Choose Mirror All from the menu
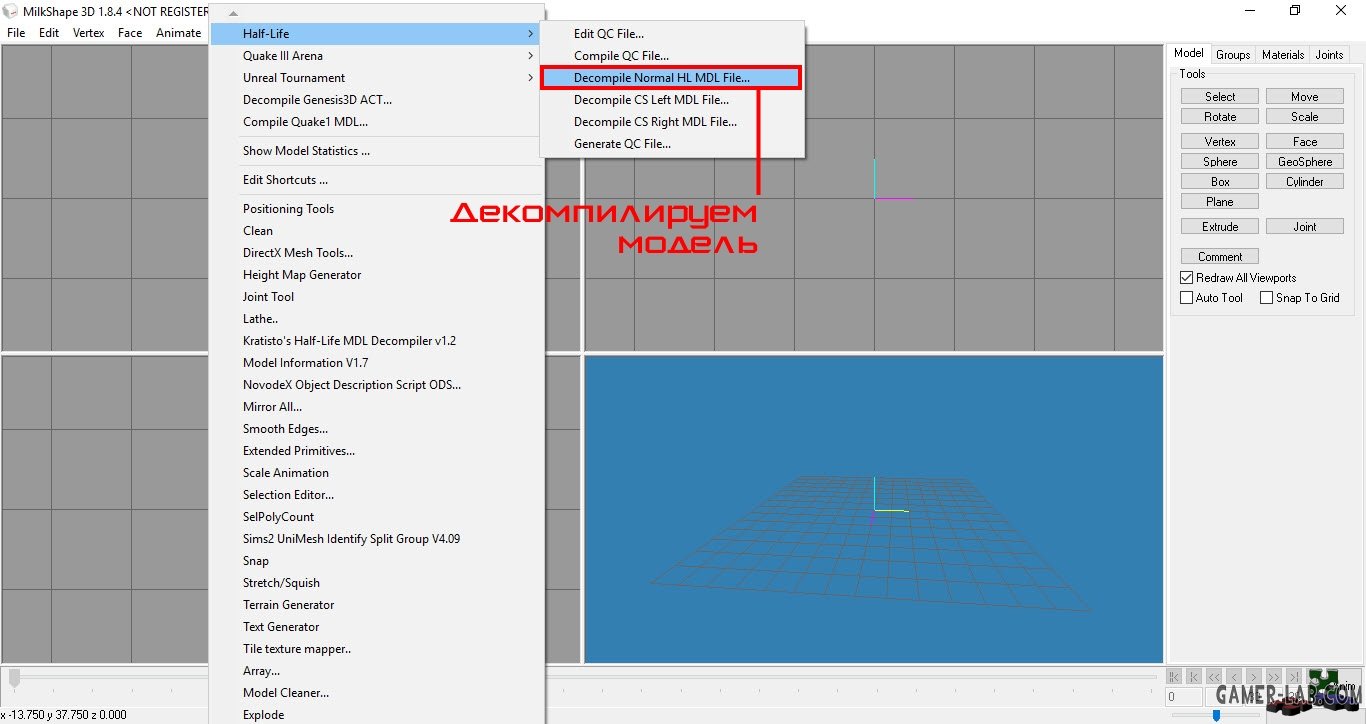The height and width of the screenshot is (724, 1366). click(377, 407)
